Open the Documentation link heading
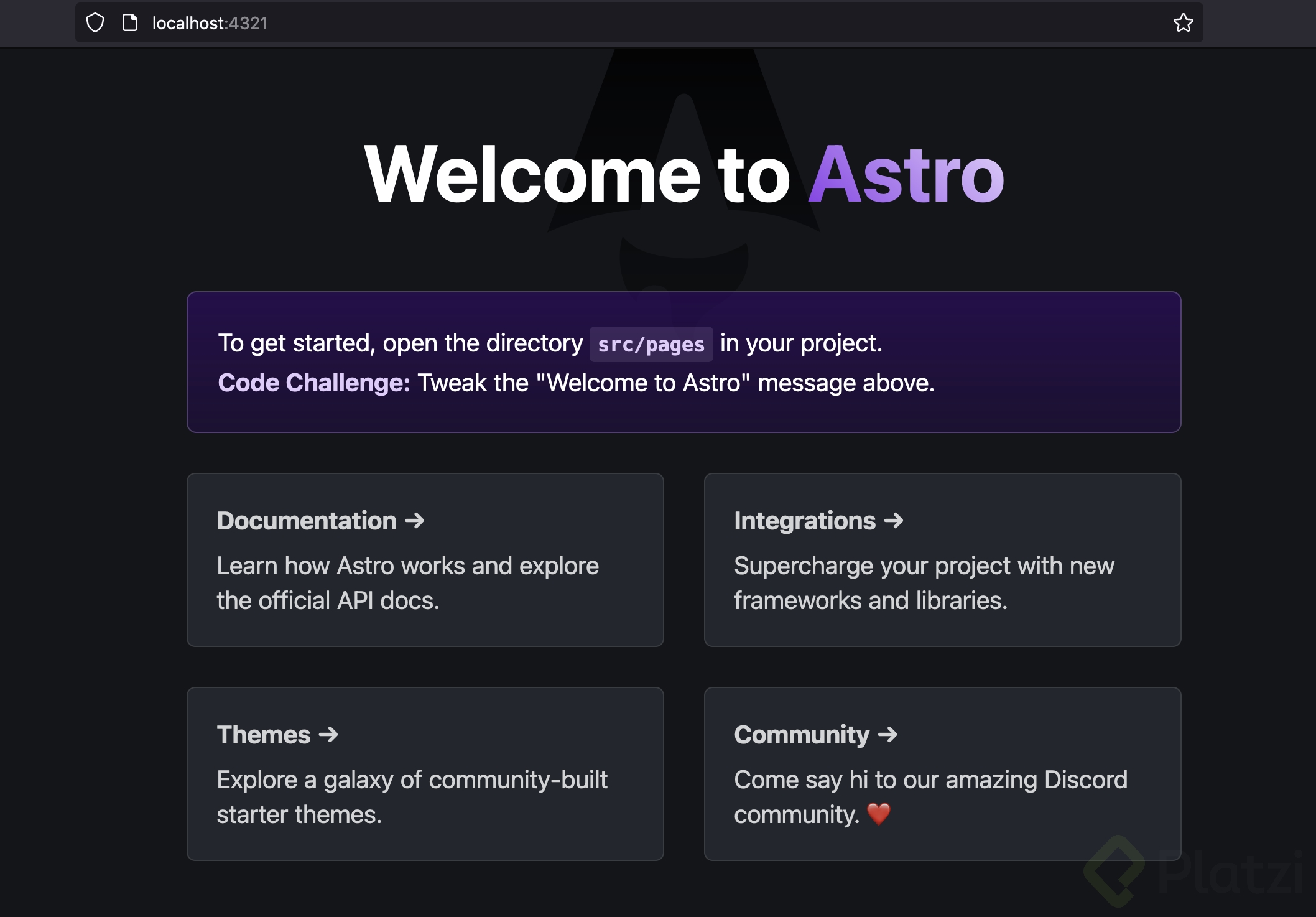The image size is (1316, 917). point(307,521)
